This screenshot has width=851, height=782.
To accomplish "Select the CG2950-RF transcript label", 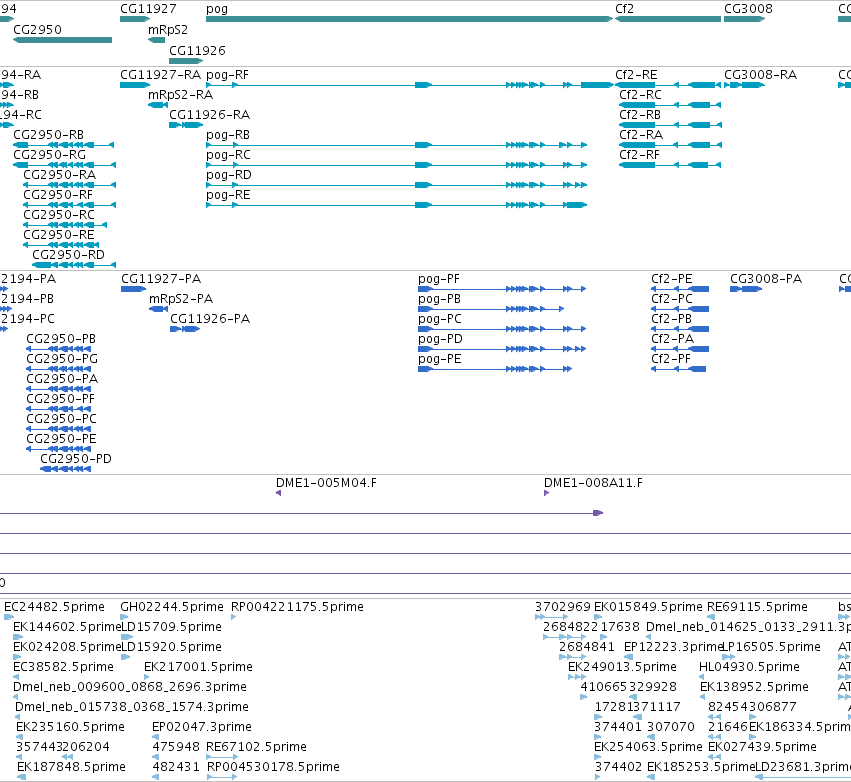I will point(58,195).
